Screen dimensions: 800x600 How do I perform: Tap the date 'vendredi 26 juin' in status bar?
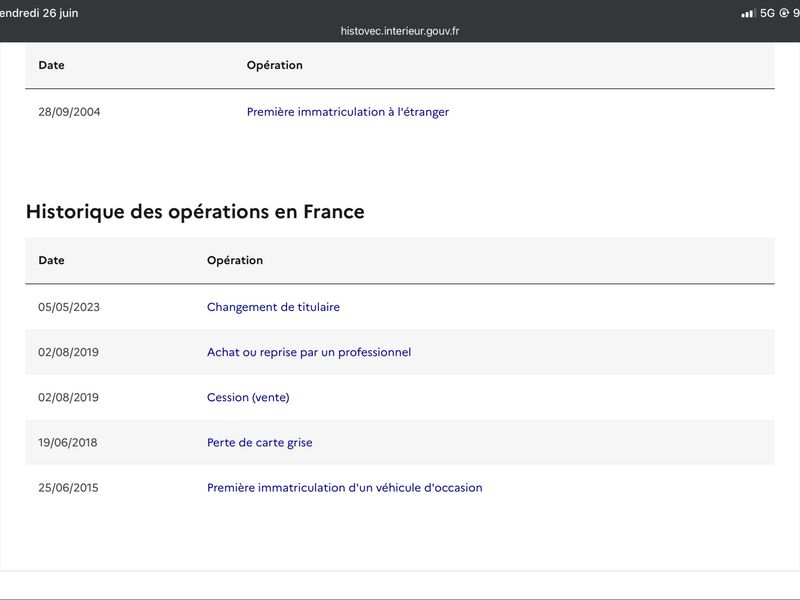tap(39, 13)
